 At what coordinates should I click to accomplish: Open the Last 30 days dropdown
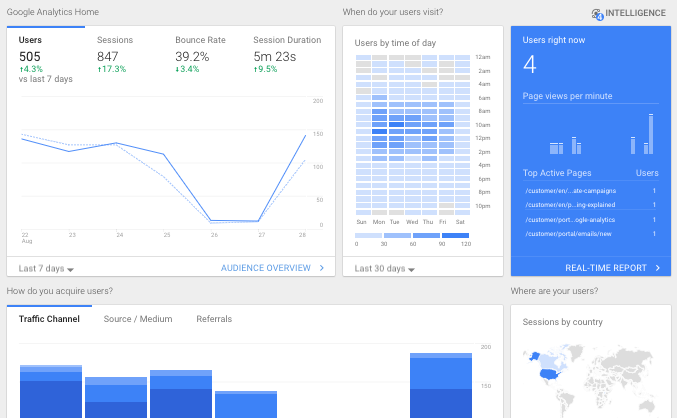pyautogui.click(x=385, y=269)
